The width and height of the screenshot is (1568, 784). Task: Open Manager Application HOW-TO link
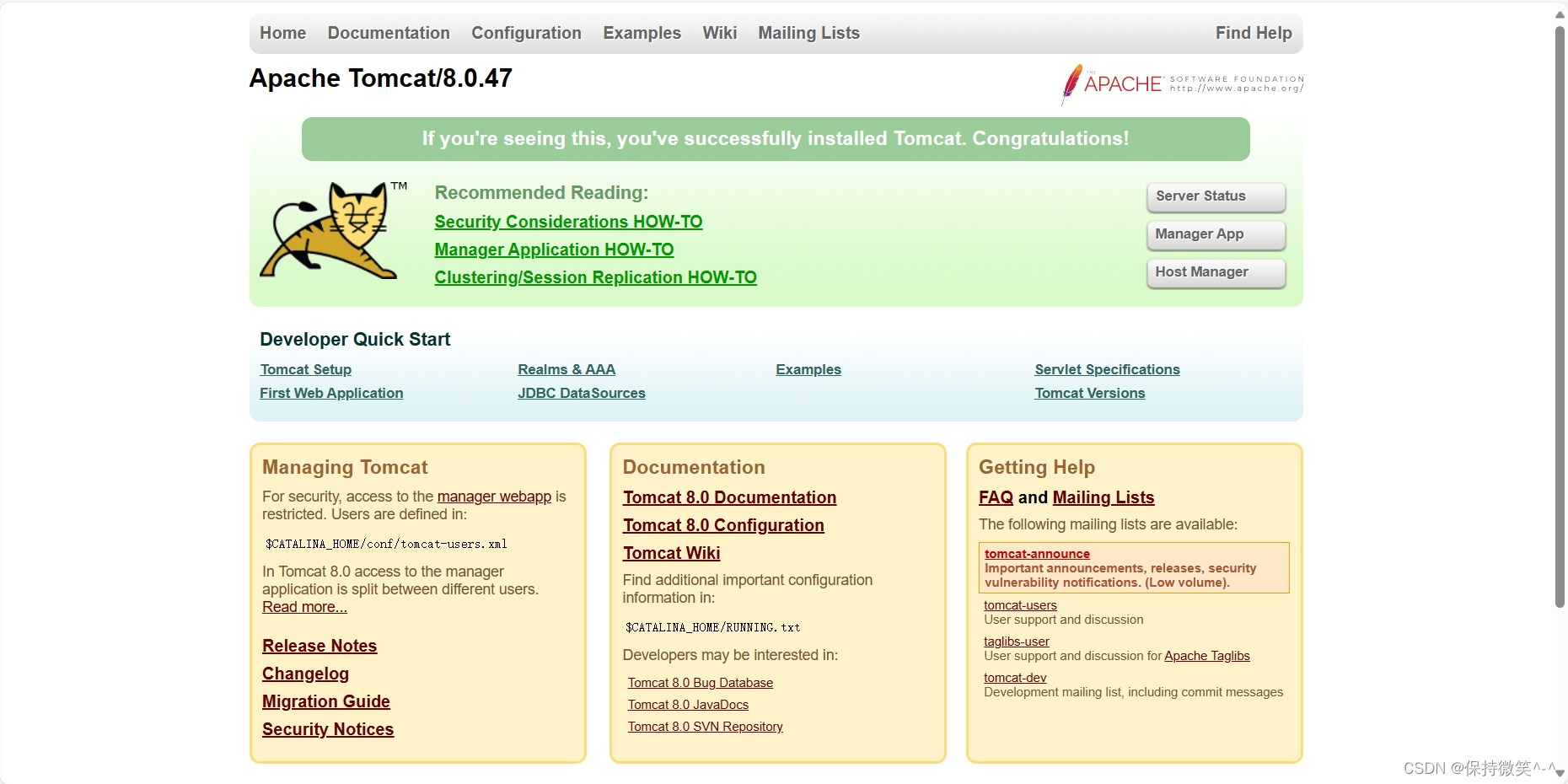pyautogui.click(x=554, y=250)
